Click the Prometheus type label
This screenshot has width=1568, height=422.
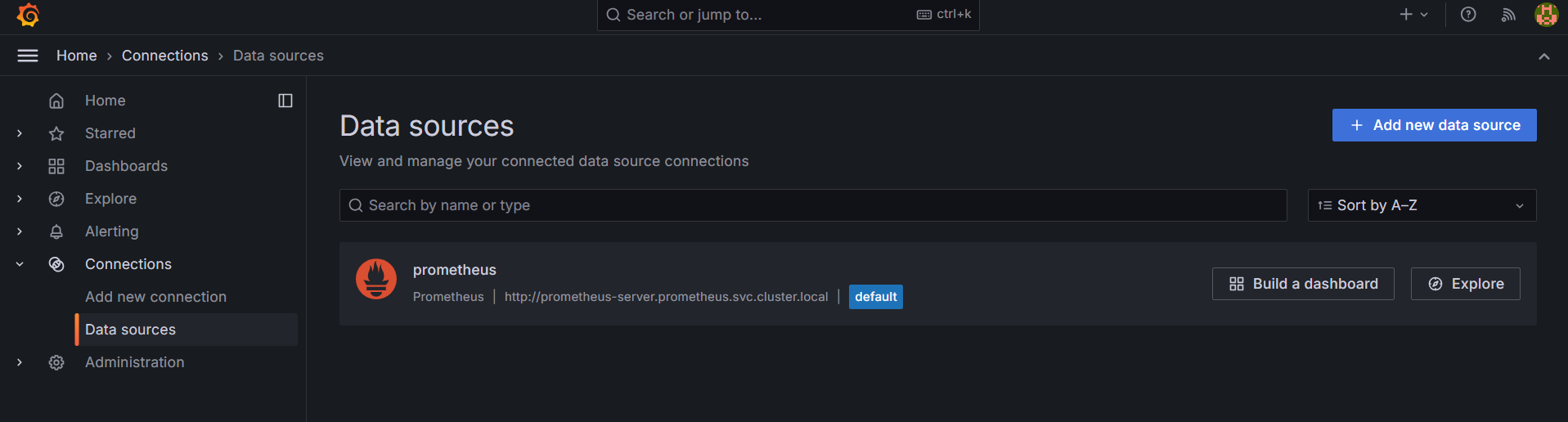click(448, 297)
